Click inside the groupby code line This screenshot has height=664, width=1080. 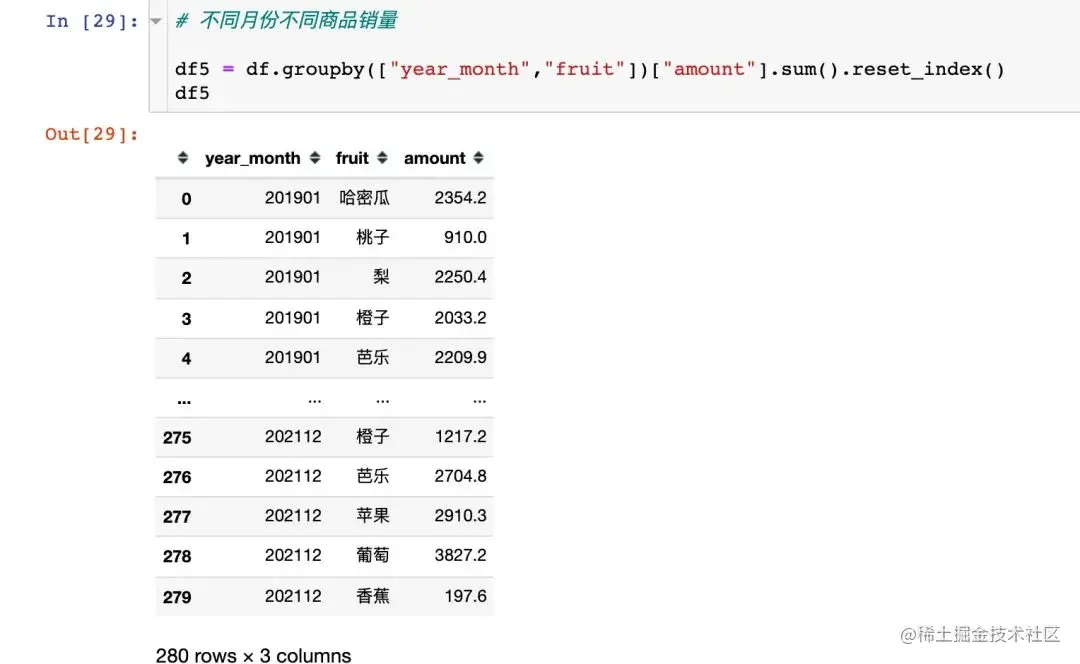coord(590,70)
